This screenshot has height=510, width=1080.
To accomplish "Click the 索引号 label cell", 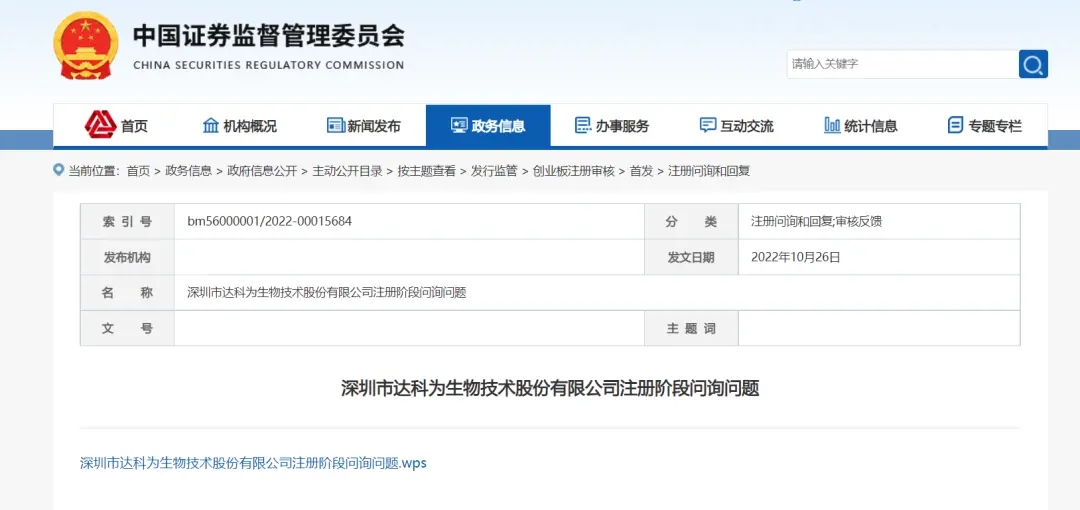I will click(127, 221).
